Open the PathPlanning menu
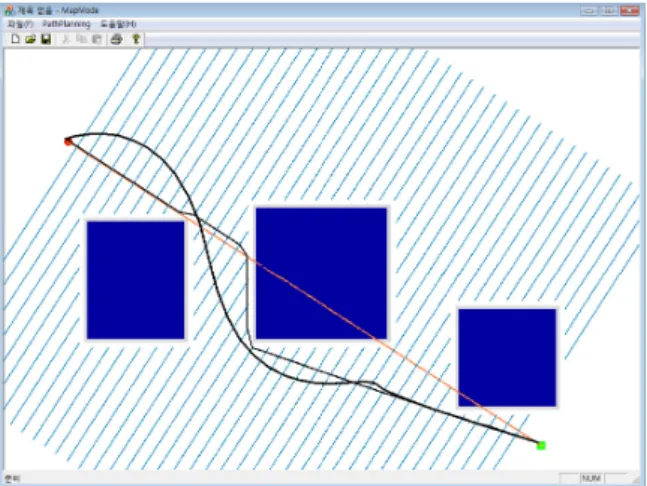Screen dimensions: 647x486 point(66,24)
